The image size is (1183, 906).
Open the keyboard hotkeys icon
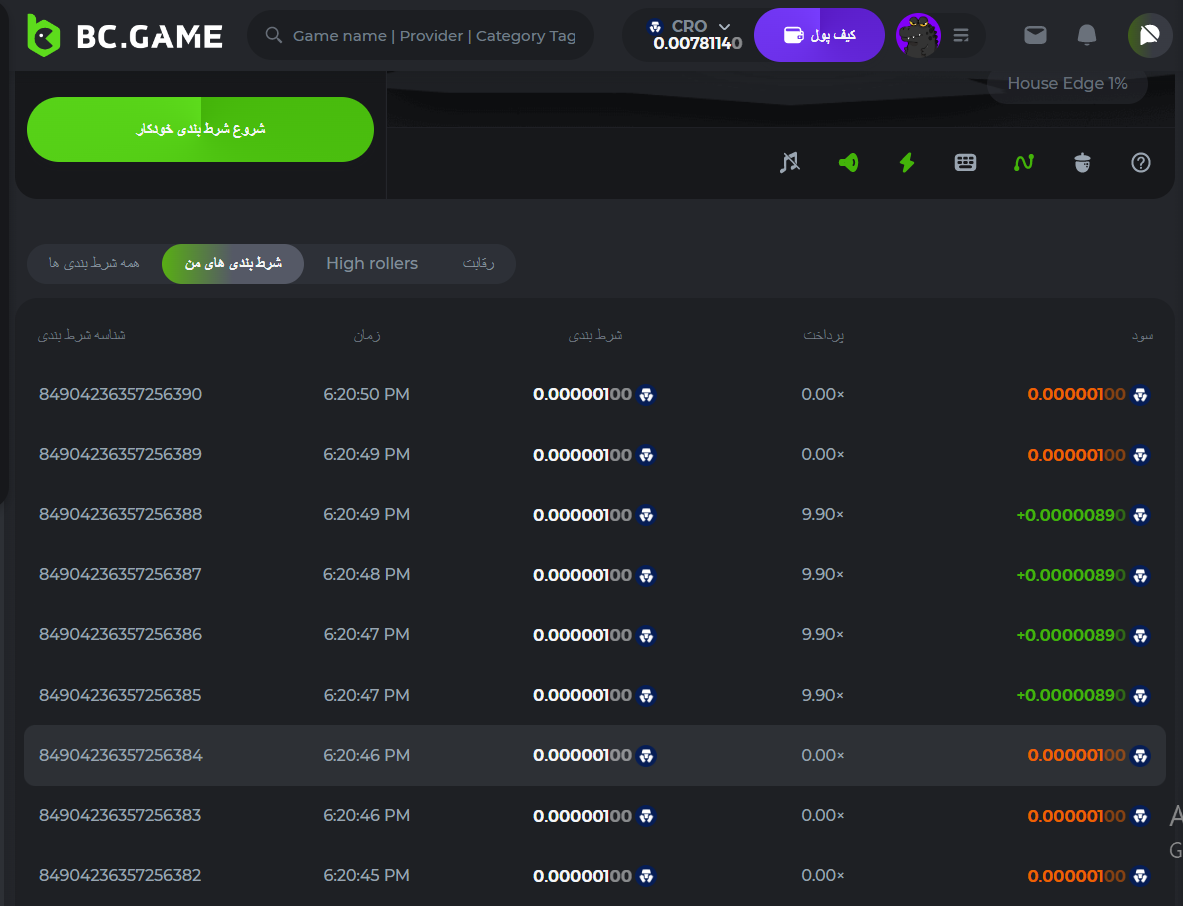click(965, 162)
